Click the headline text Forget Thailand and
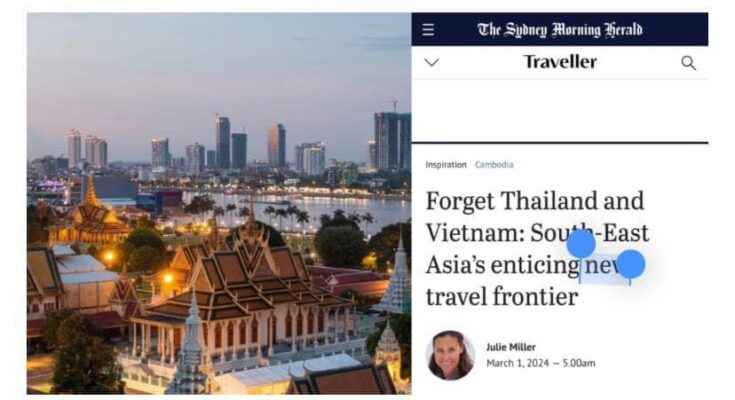735x400 pixels. pos(535,201)
